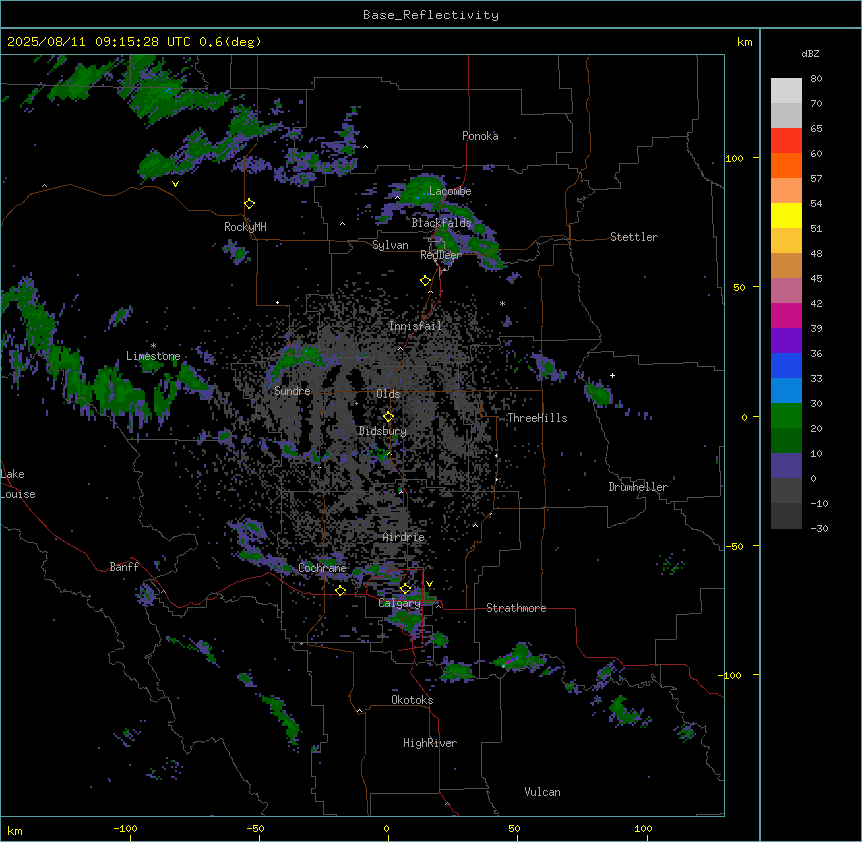
Task: Click the -100 tick label on right axis
Action: click(x=731, y=675)
